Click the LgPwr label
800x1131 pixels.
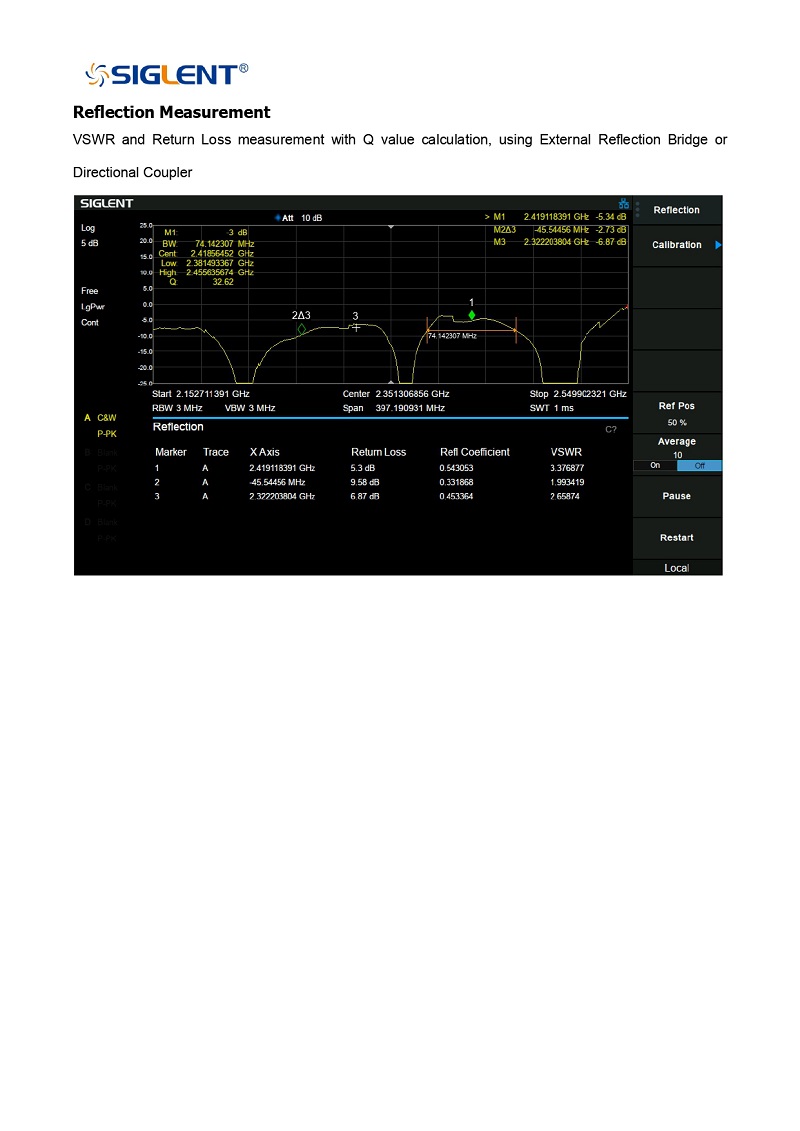tap(93, 307)
